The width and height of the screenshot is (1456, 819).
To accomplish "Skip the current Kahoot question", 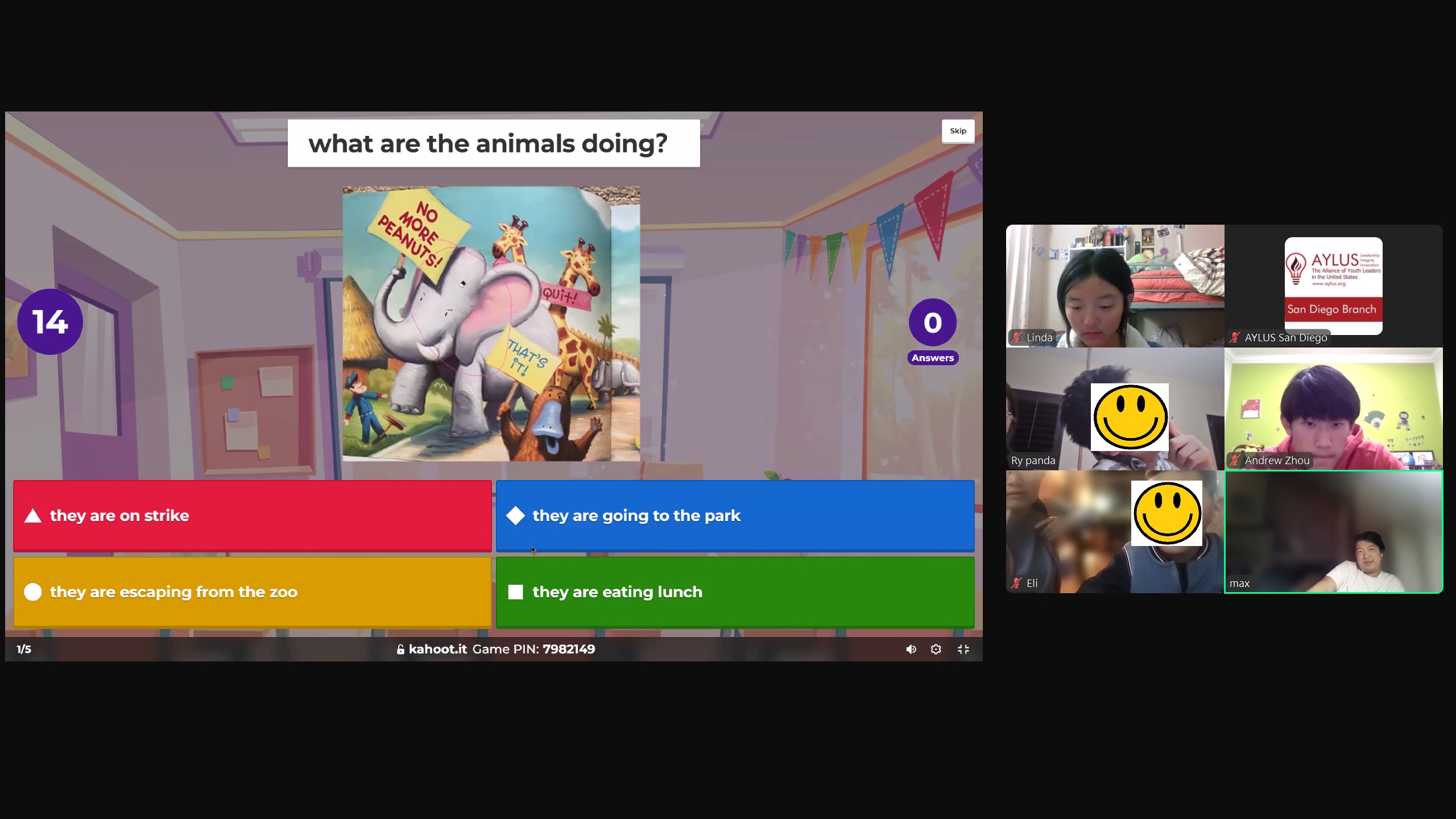I will 958,131.
